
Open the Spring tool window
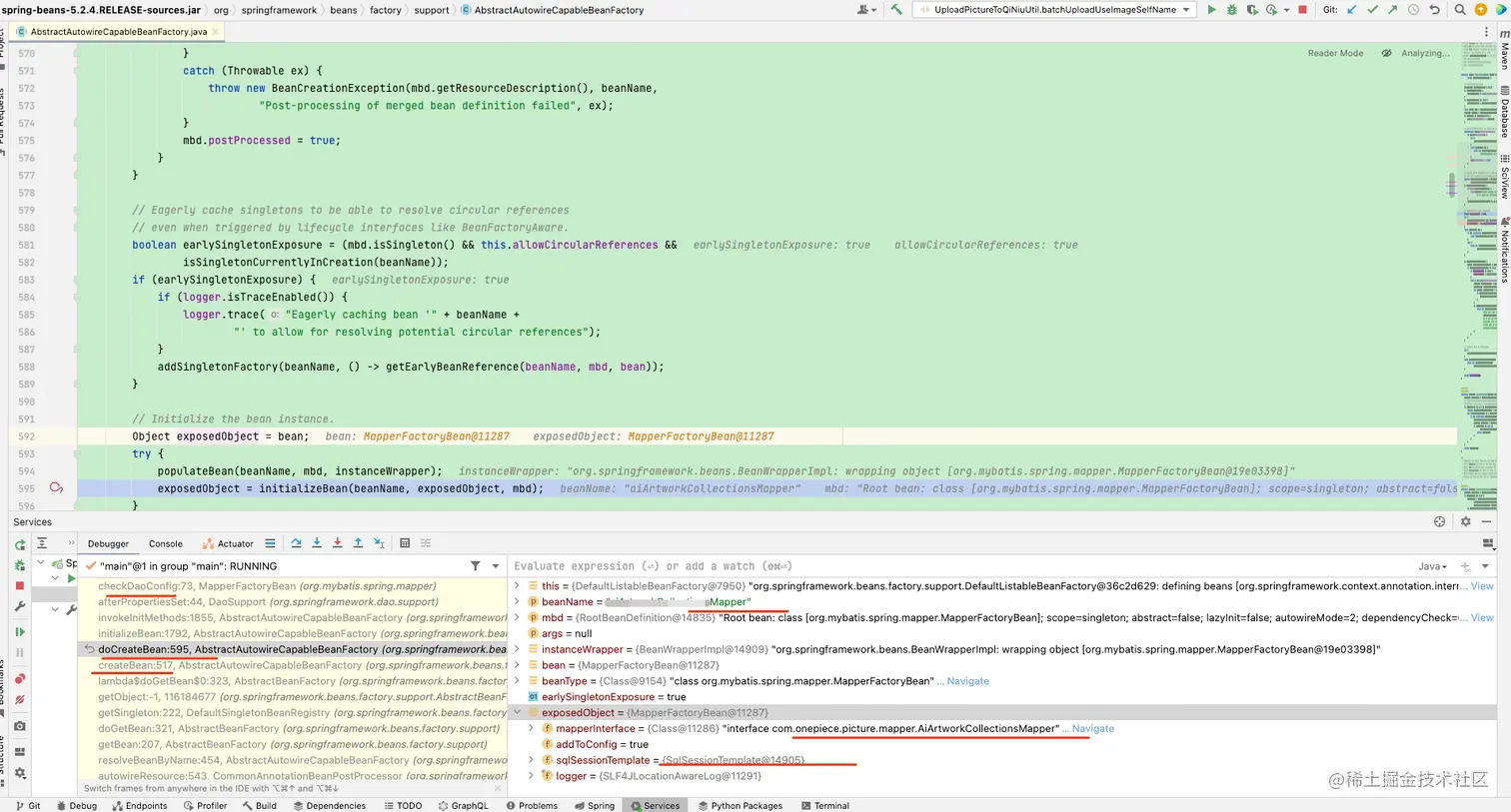[595, 805]
